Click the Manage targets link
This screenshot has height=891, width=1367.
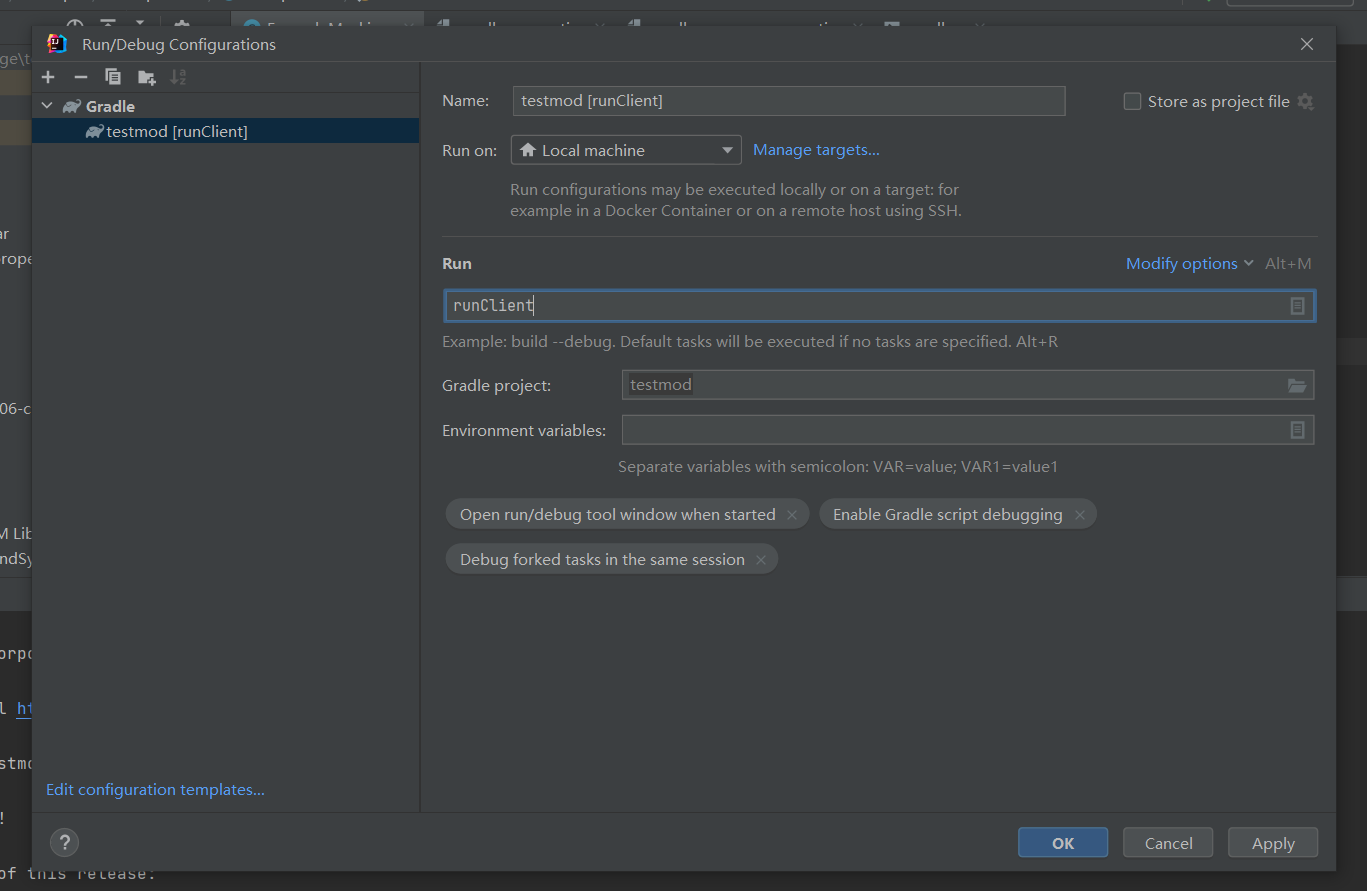(816, 150)
